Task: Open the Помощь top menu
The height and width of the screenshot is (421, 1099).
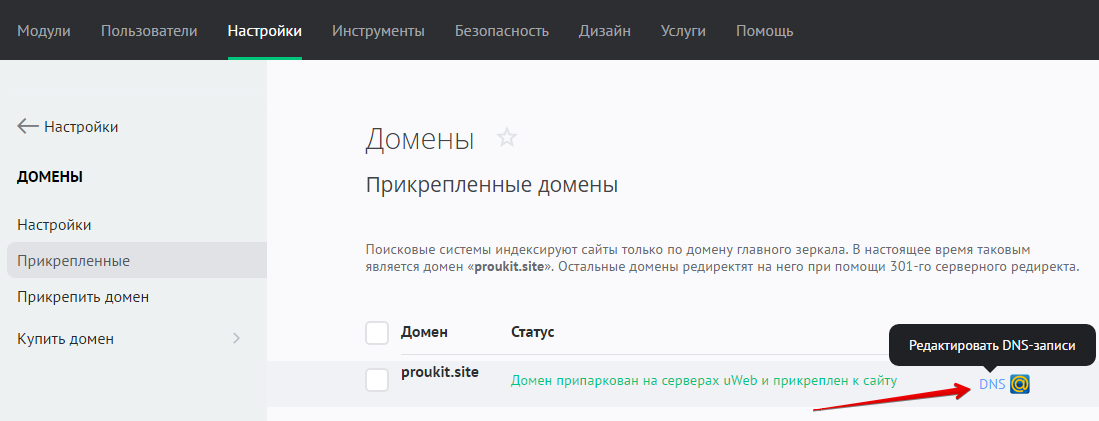Action: click(x=765, y=31)
